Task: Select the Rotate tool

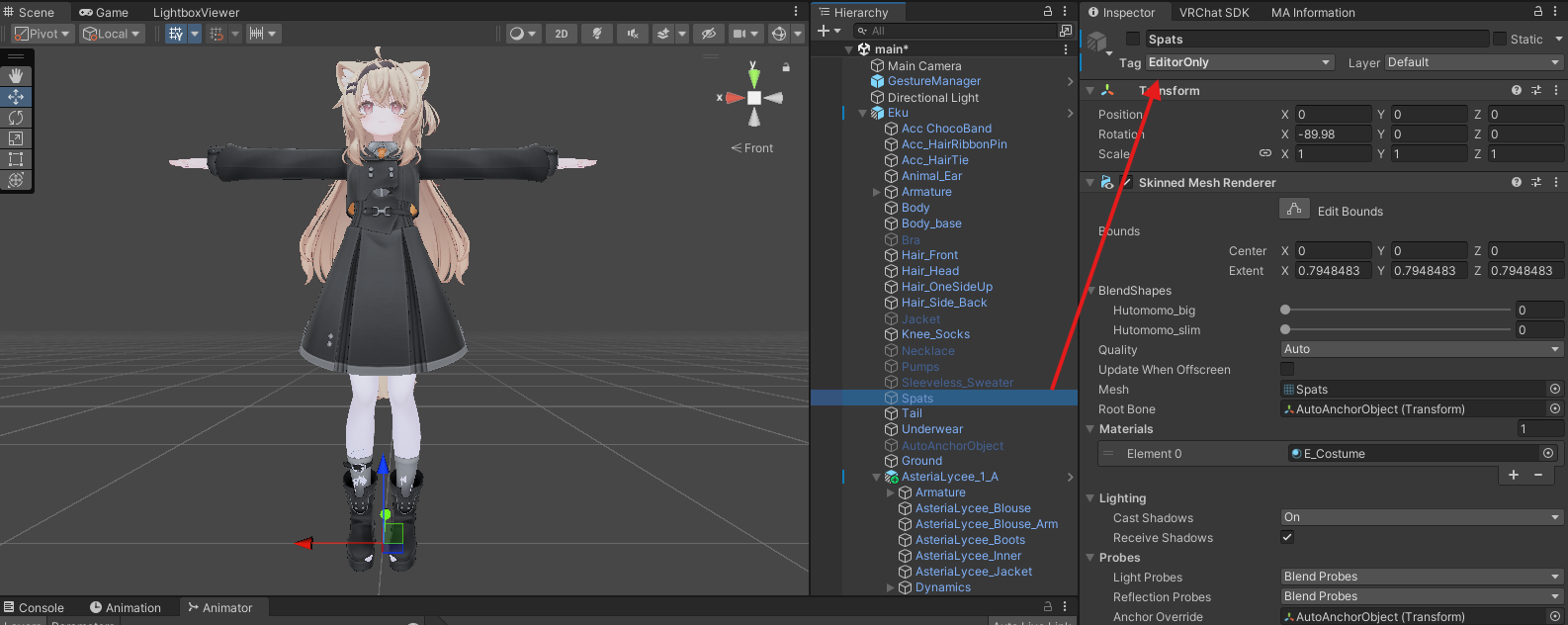Action: [x=16, y=118]
